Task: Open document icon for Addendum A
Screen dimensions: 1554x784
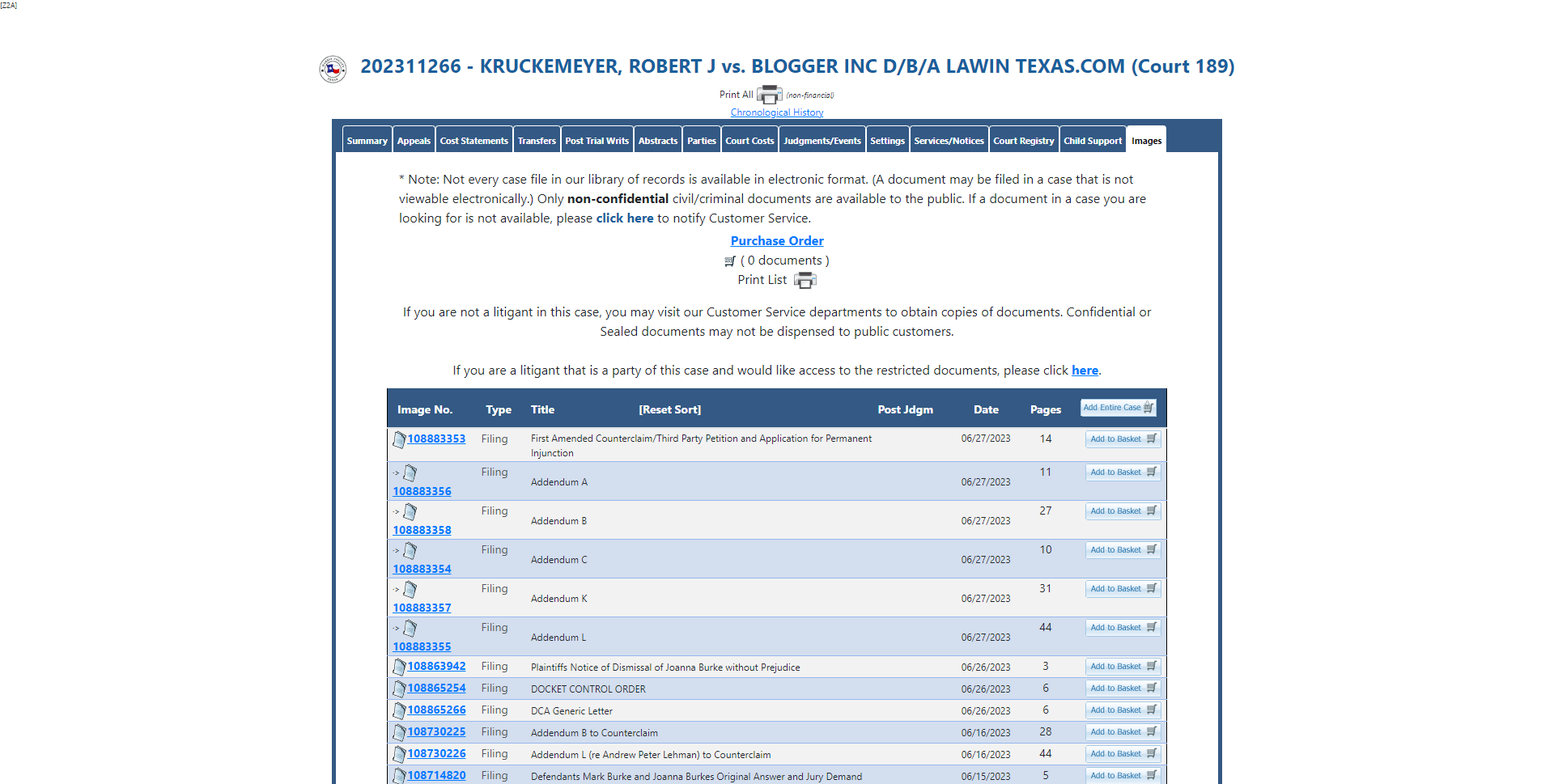Action: [x=410, y=473]
